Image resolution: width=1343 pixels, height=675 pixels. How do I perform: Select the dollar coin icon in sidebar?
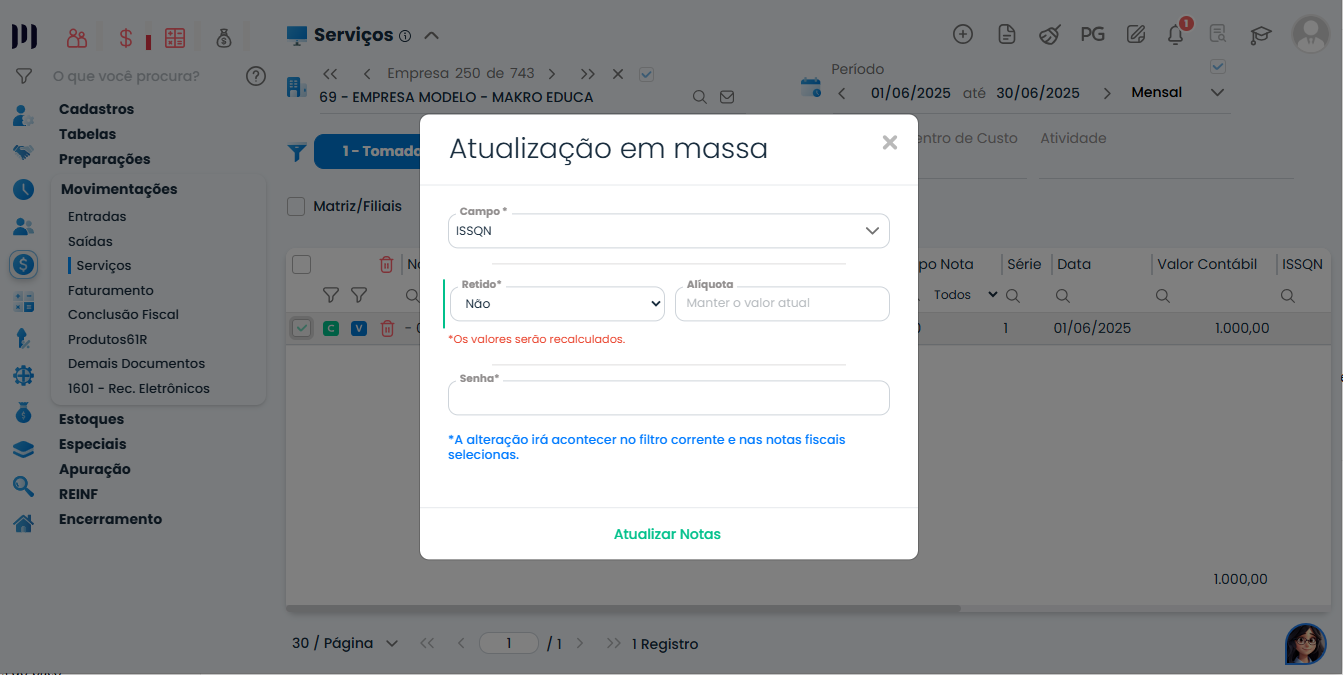[24, 265]
